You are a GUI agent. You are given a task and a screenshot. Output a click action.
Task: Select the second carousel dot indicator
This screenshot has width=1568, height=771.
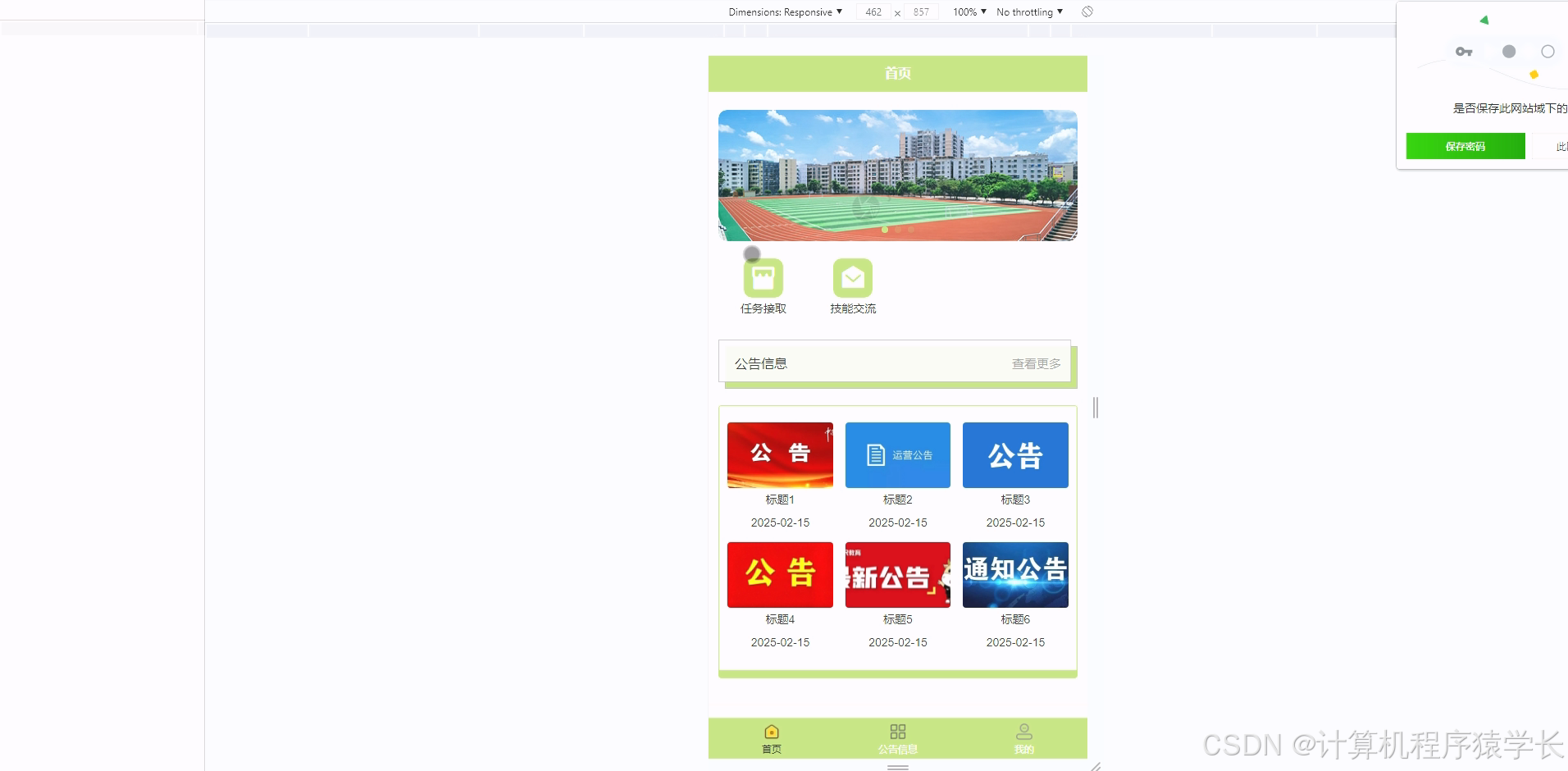coord(898,230)
